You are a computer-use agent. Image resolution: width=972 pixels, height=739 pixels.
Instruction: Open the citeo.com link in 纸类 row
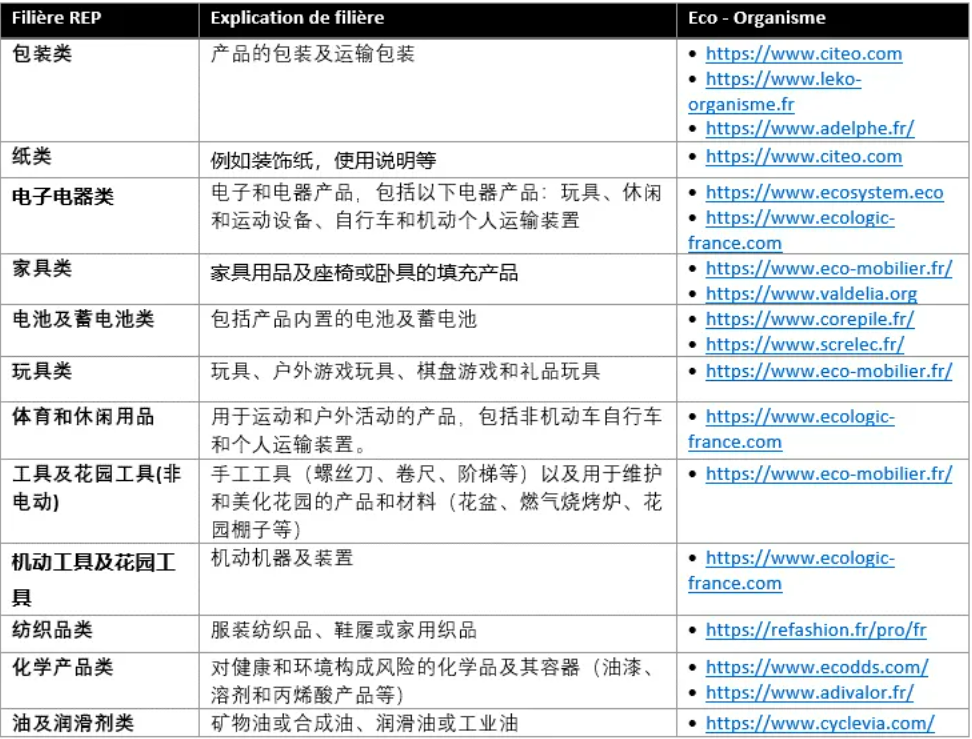pos(803,156)
